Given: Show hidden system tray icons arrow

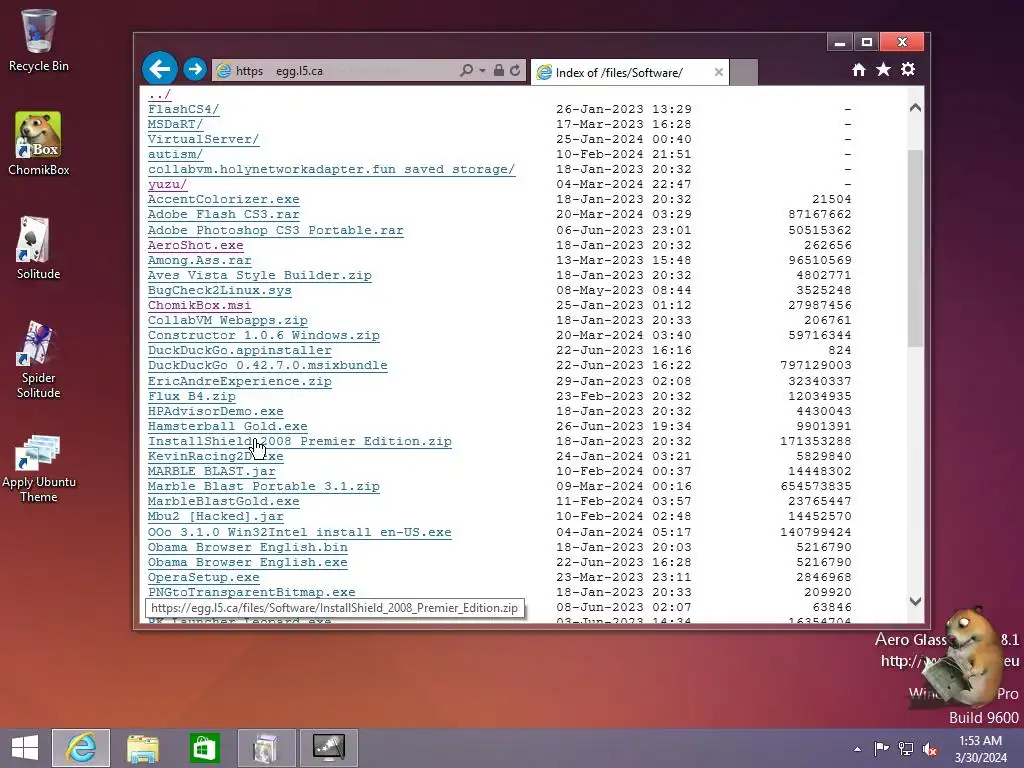Looking at the screenshot, I should [x=857, y=749].
